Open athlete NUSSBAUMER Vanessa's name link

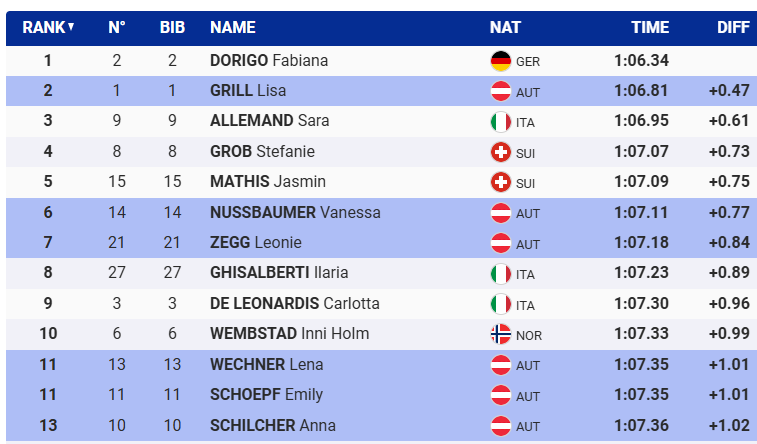point(295,212)
